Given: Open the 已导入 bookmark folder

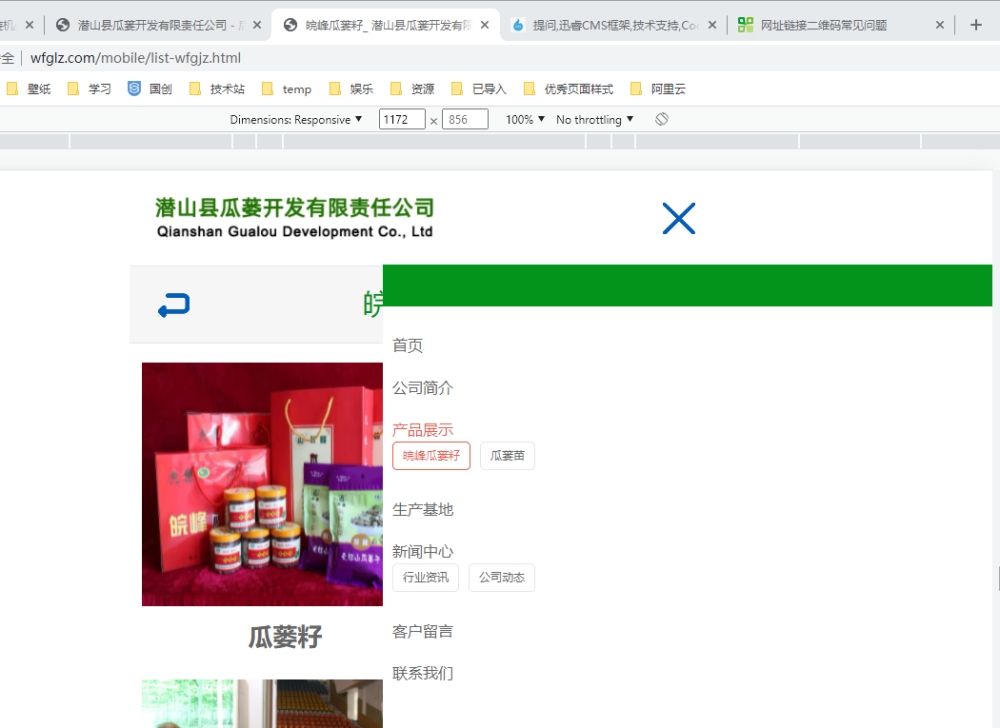Looking at the screenshot, I should click(x=479, y=89).
